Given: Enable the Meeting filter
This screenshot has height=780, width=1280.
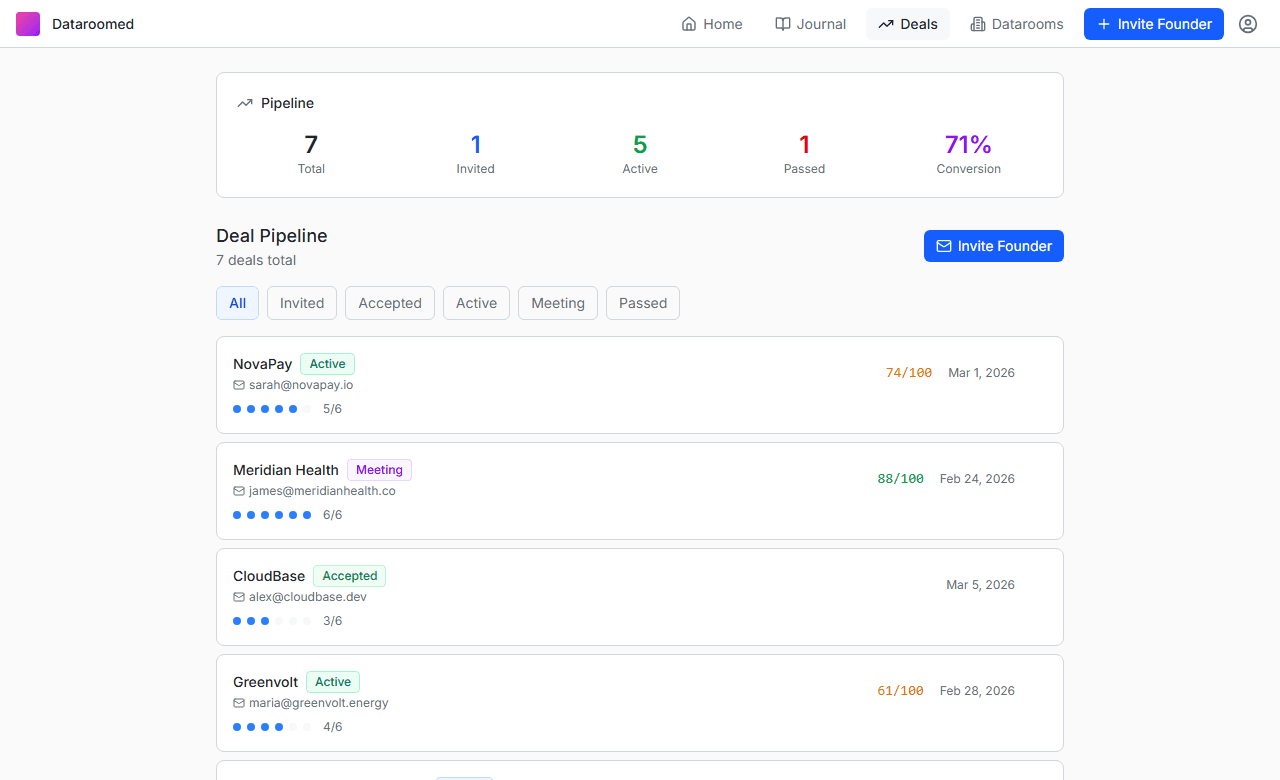Looking at the screenshot, I should (557, 303).
